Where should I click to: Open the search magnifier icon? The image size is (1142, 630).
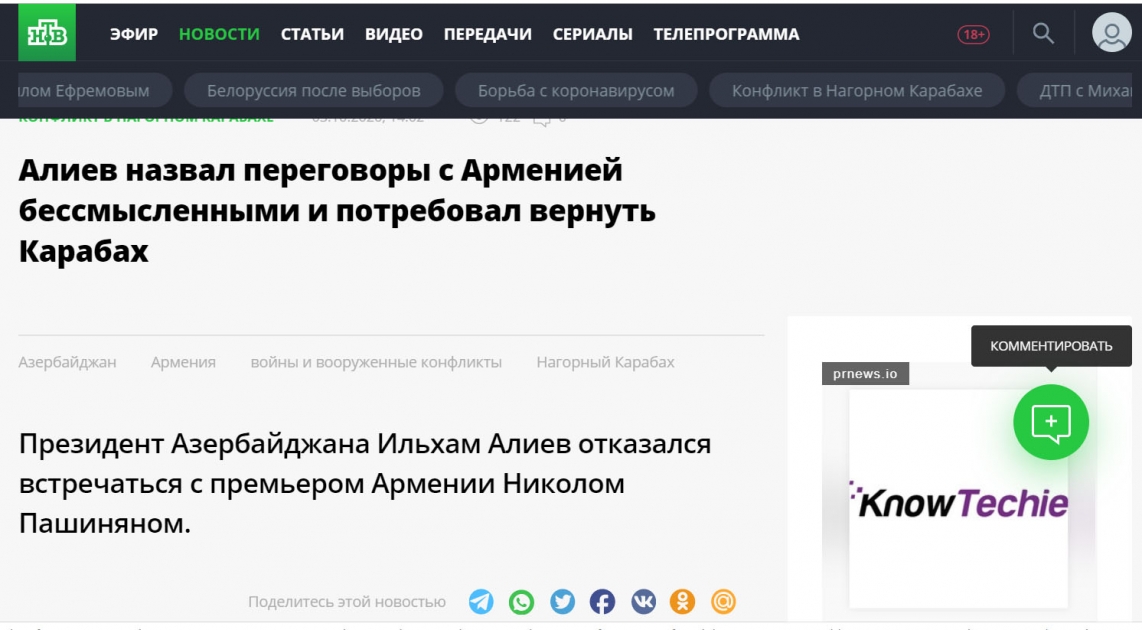1043,34
